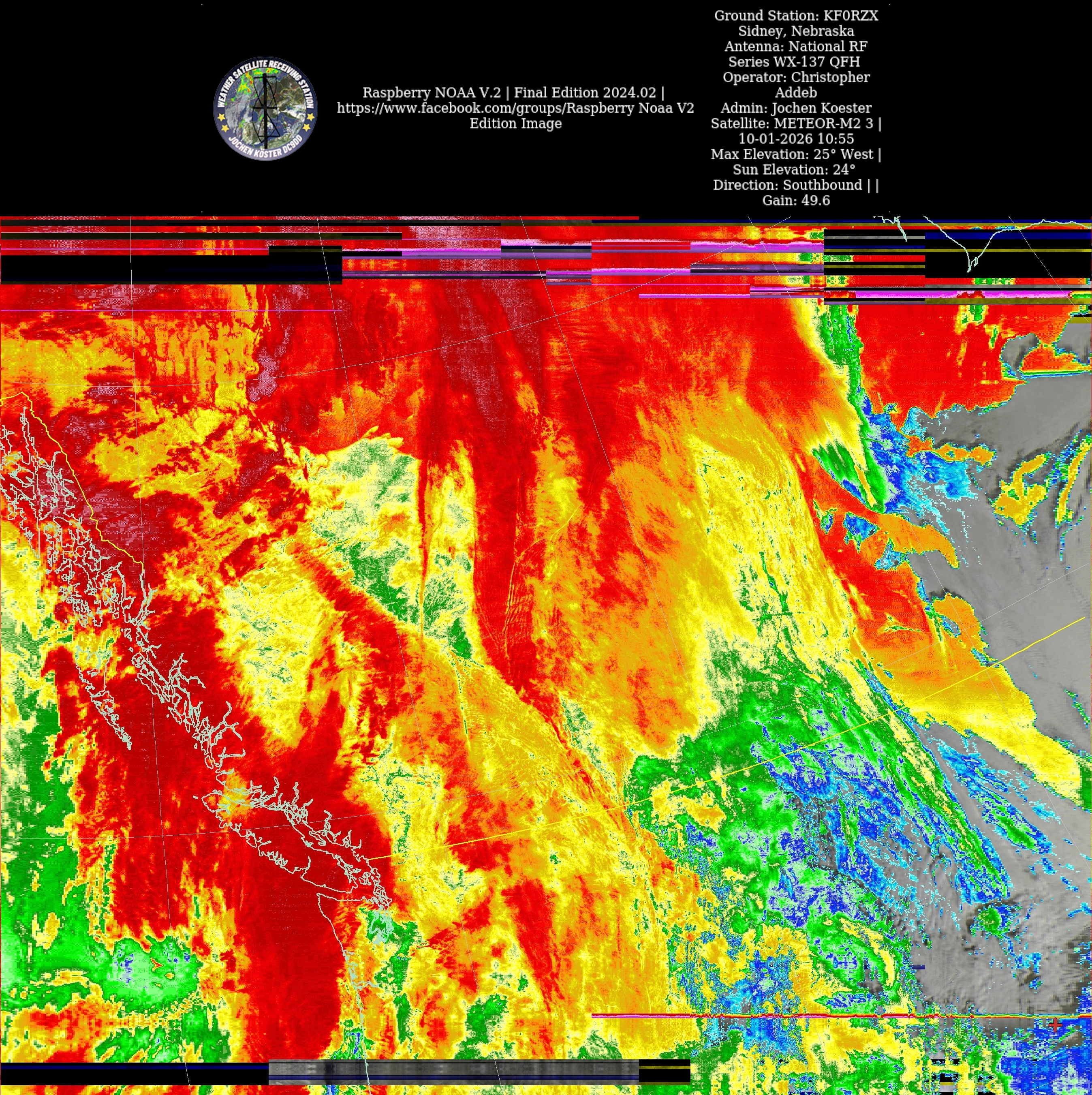This screenshot has height=1095, width=1092.
Task: Click the Gain 49.6 value
Action: coord(796,200)
